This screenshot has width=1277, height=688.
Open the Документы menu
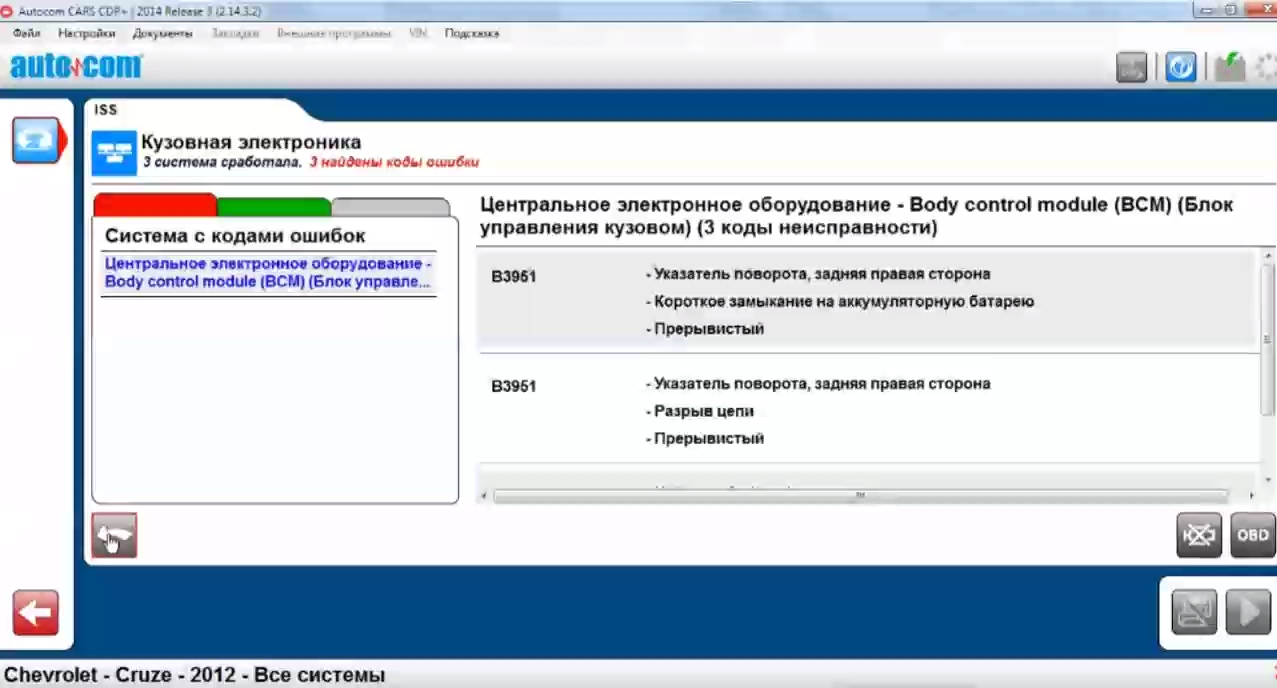click(x=162, y=33)
